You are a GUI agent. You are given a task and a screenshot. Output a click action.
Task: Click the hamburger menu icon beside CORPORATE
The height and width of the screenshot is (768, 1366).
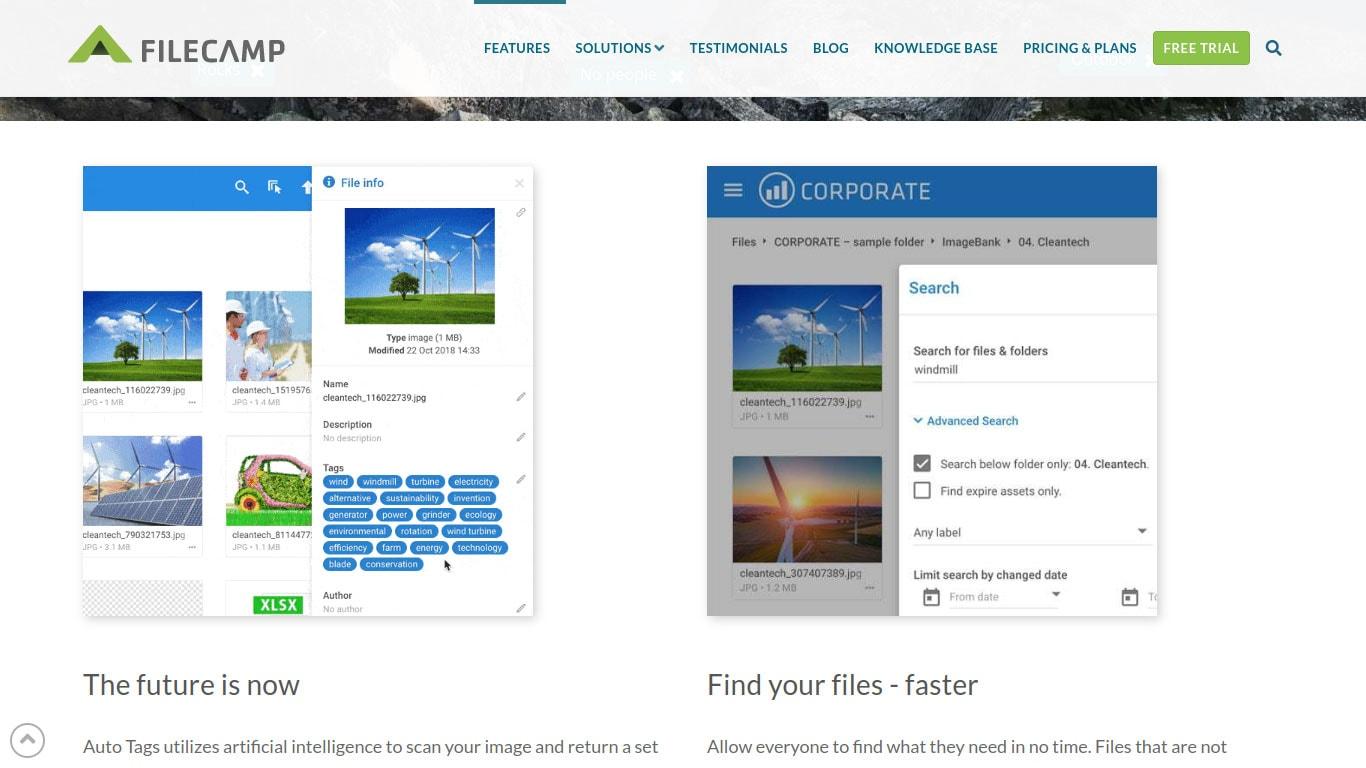(733, 190)
